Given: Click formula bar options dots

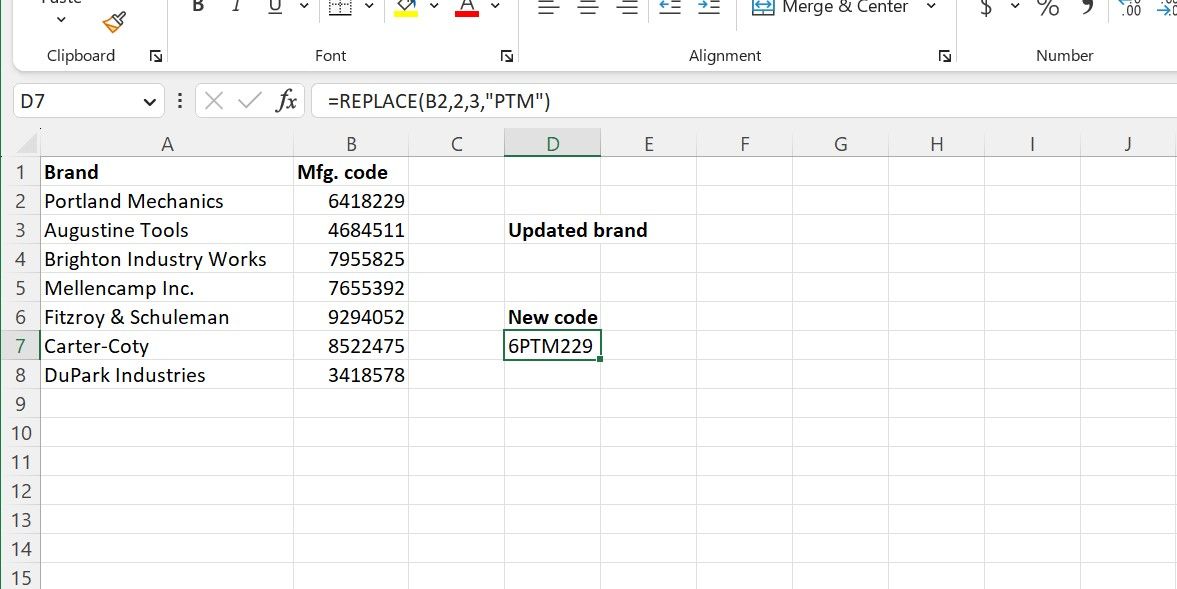Looking at the screenshot, I should [179, 101].
